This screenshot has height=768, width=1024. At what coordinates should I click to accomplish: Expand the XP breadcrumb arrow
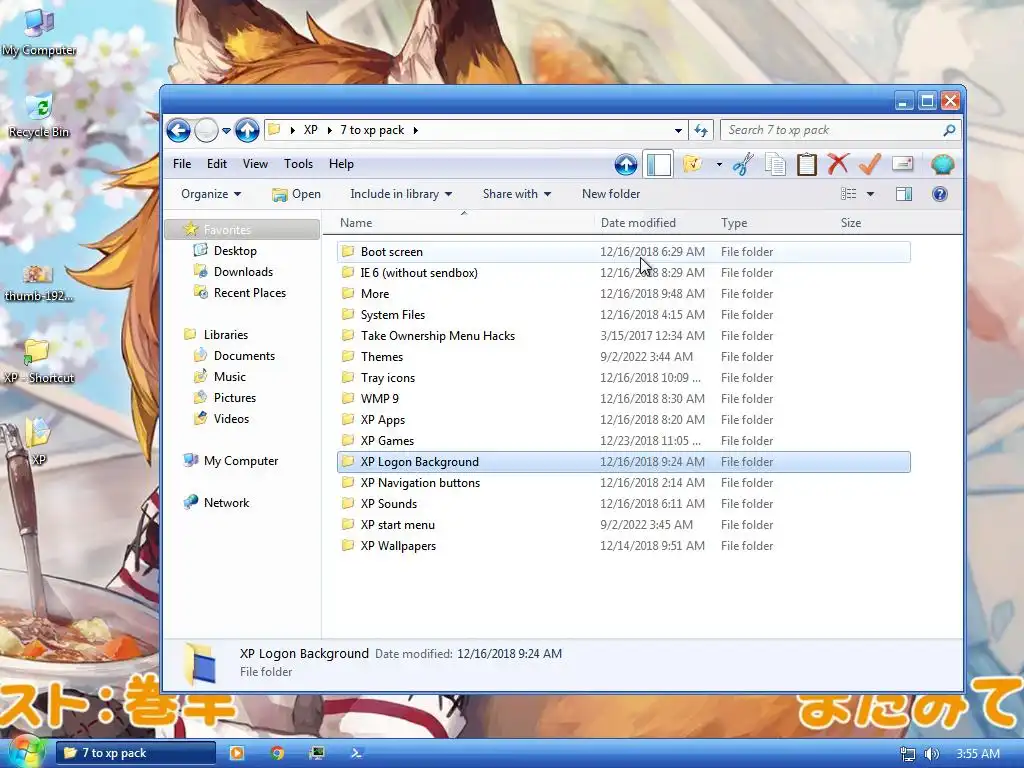pos(330,131)
